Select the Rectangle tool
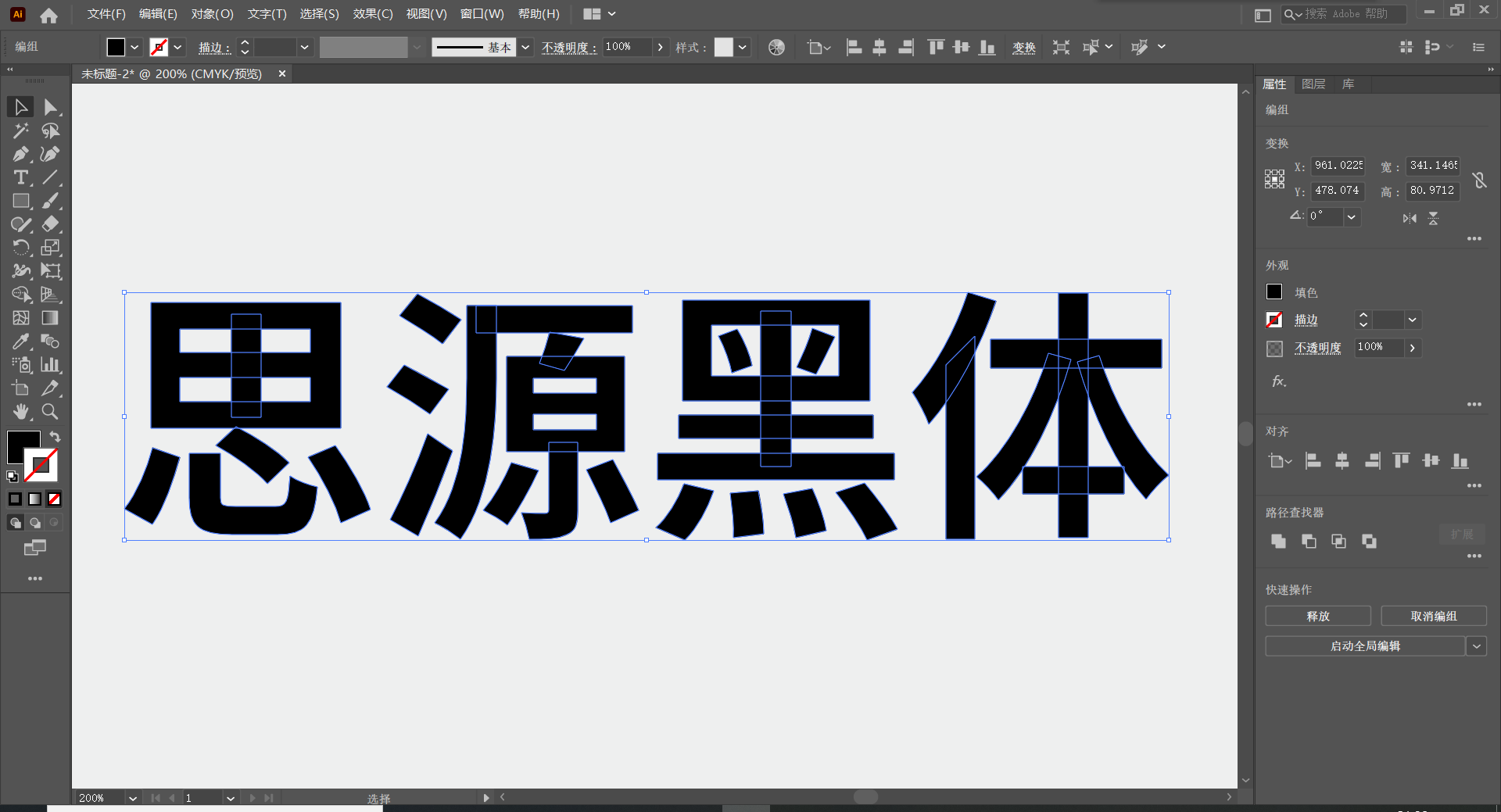The width and height of the screenshot is (1501, 812). (x=21, y=201)
